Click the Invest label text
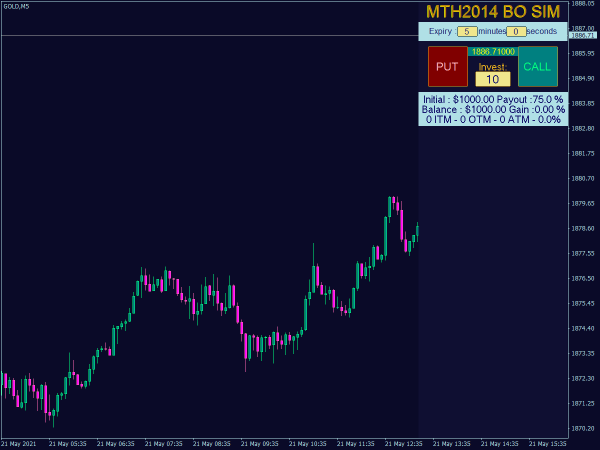 click(x=492, y=67)
